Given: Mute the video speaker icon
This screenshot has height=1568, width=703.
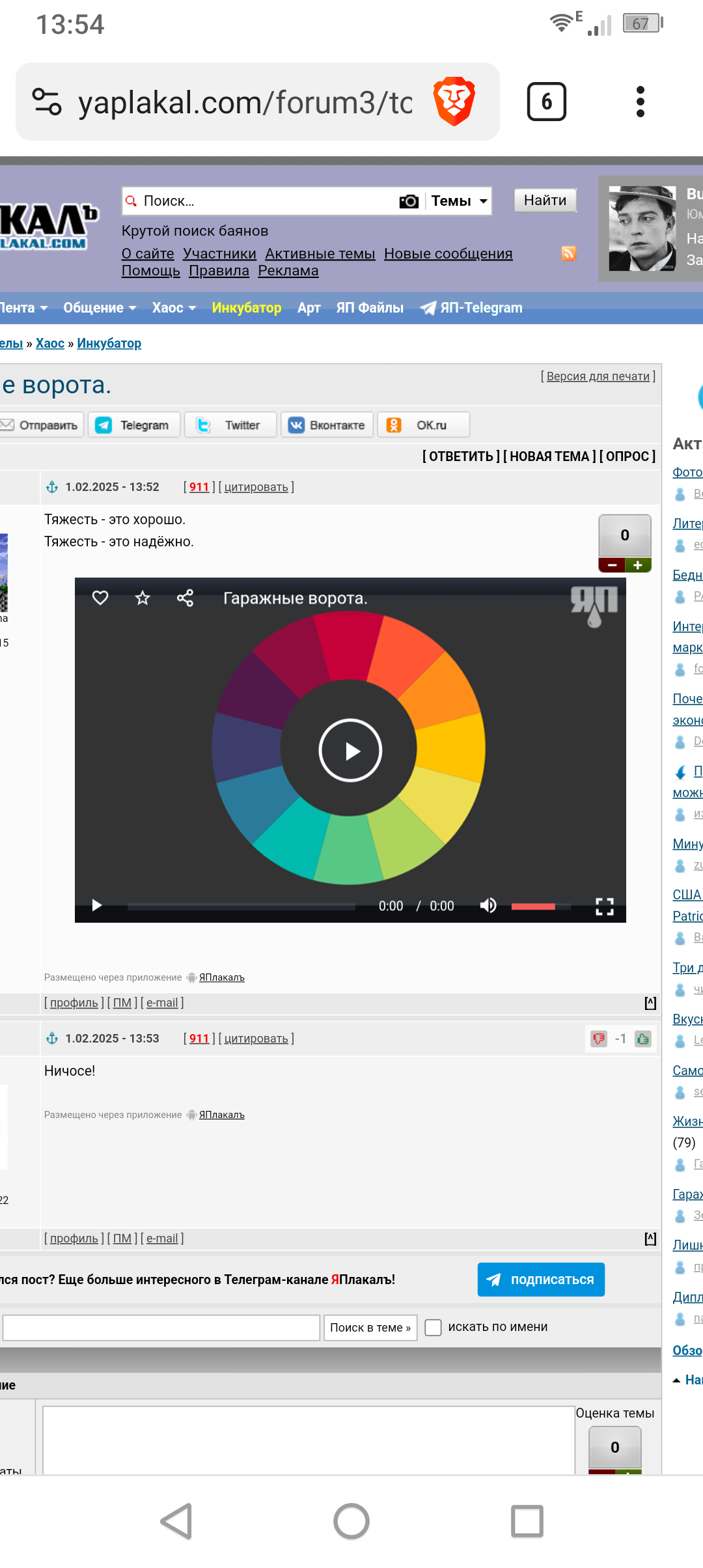Looking at the screenshot, I should [x=488, y=906].
